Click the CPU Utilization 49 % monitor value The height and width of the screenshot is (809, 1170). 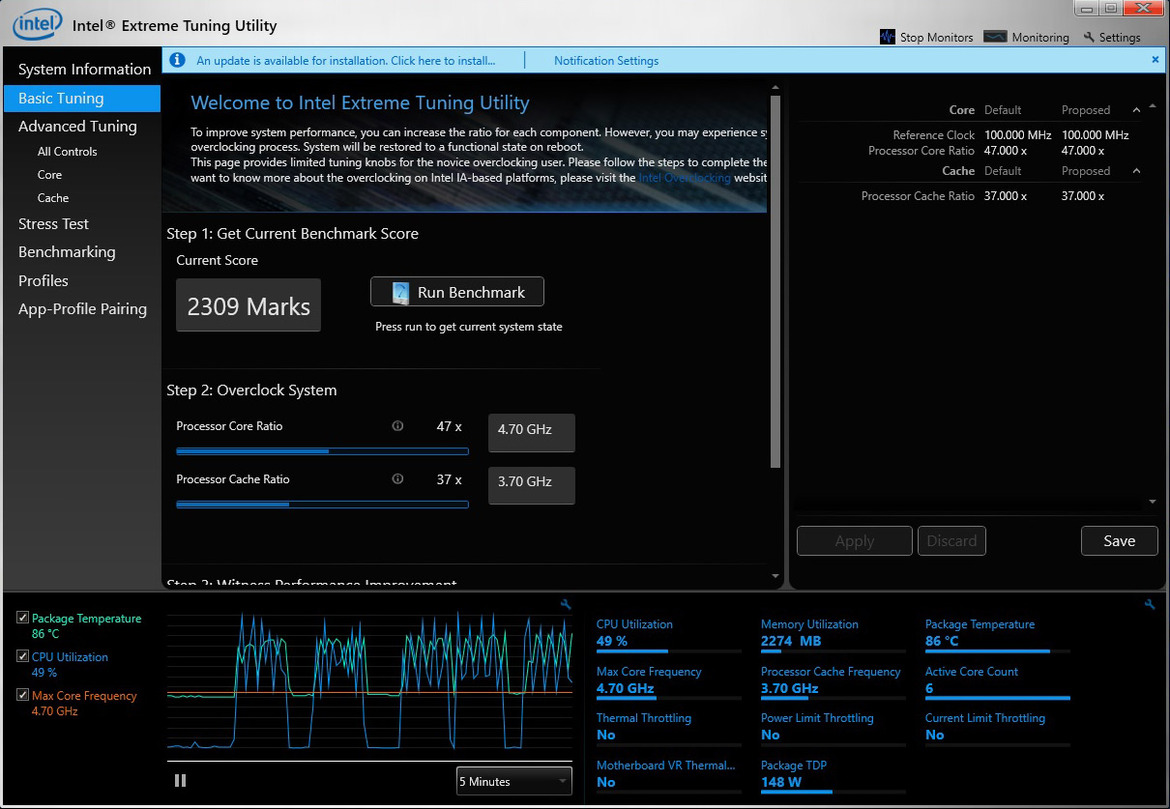tap(612, 640)
